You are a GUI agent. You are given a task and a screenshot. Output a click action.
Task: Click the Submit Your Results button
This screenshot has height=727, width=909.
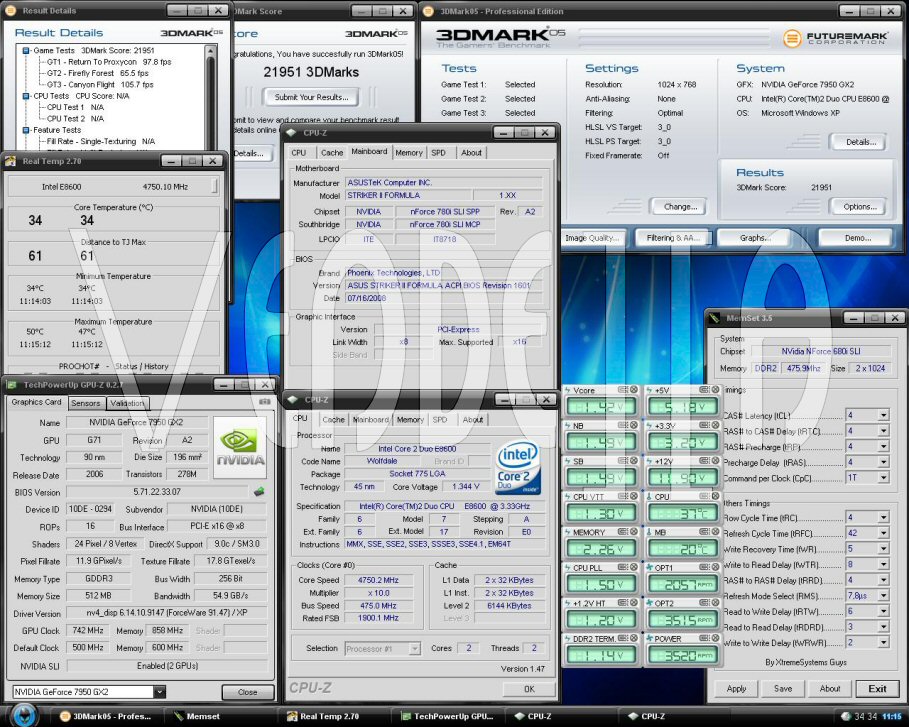tap(311, 97)
